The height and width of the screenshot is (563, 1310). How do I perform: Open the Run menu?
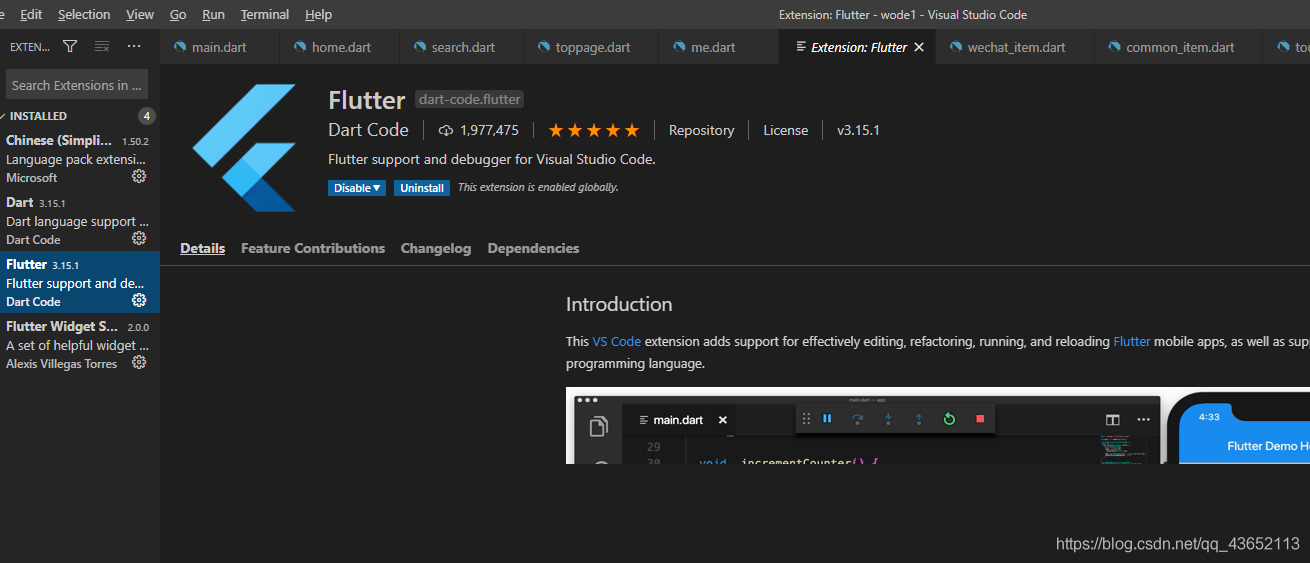213,14
